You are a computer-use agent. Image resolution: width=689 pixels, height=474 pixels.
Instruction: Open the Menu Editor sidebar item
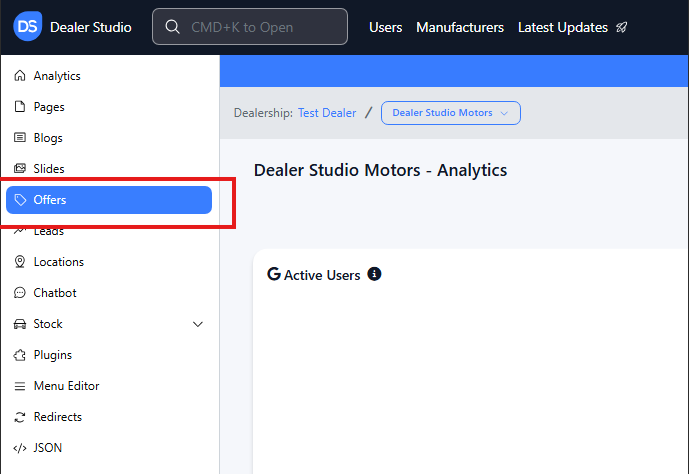click(66, 386)
